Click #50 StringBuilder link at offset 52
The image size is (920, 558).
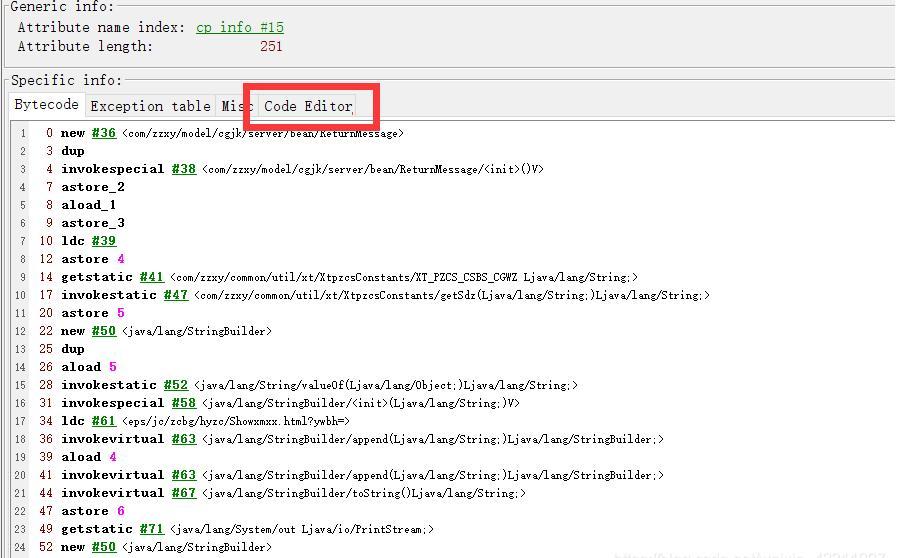point(103,547)
